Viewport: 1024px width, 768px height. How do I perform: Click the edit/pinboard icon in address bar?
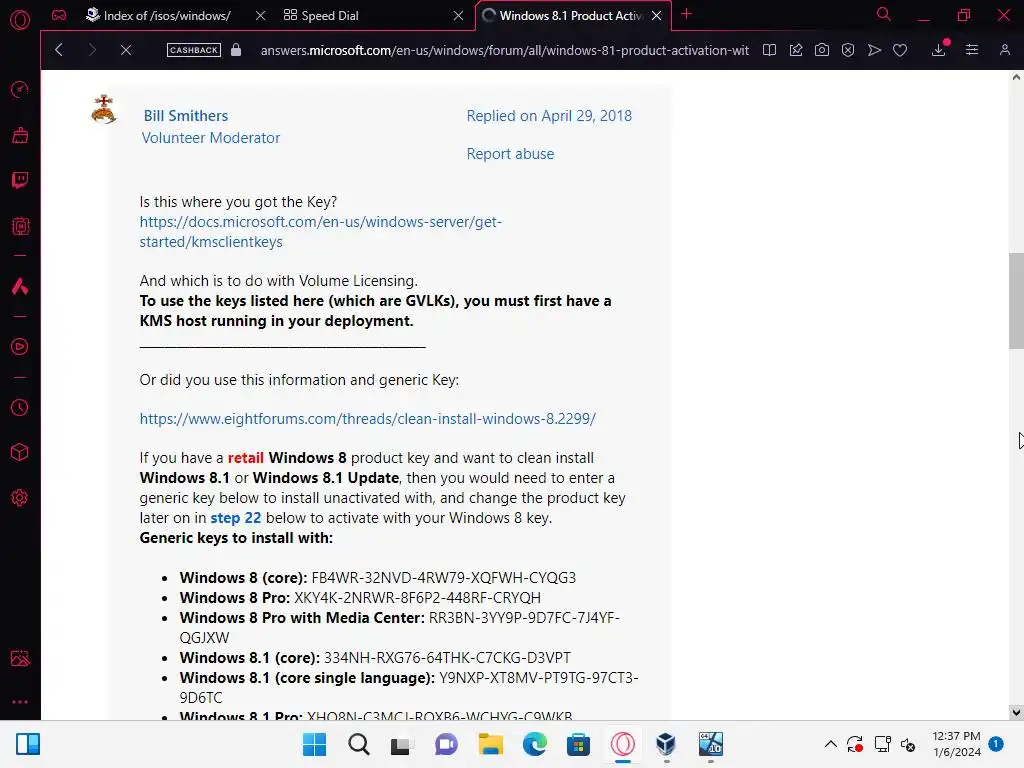point(795,50)
